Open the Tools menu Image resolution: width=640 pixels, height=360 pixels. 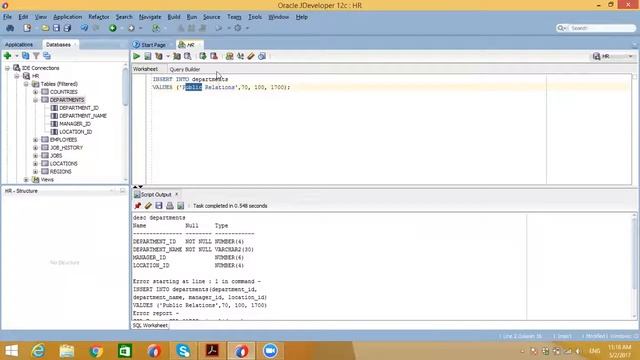click(255, 17)
